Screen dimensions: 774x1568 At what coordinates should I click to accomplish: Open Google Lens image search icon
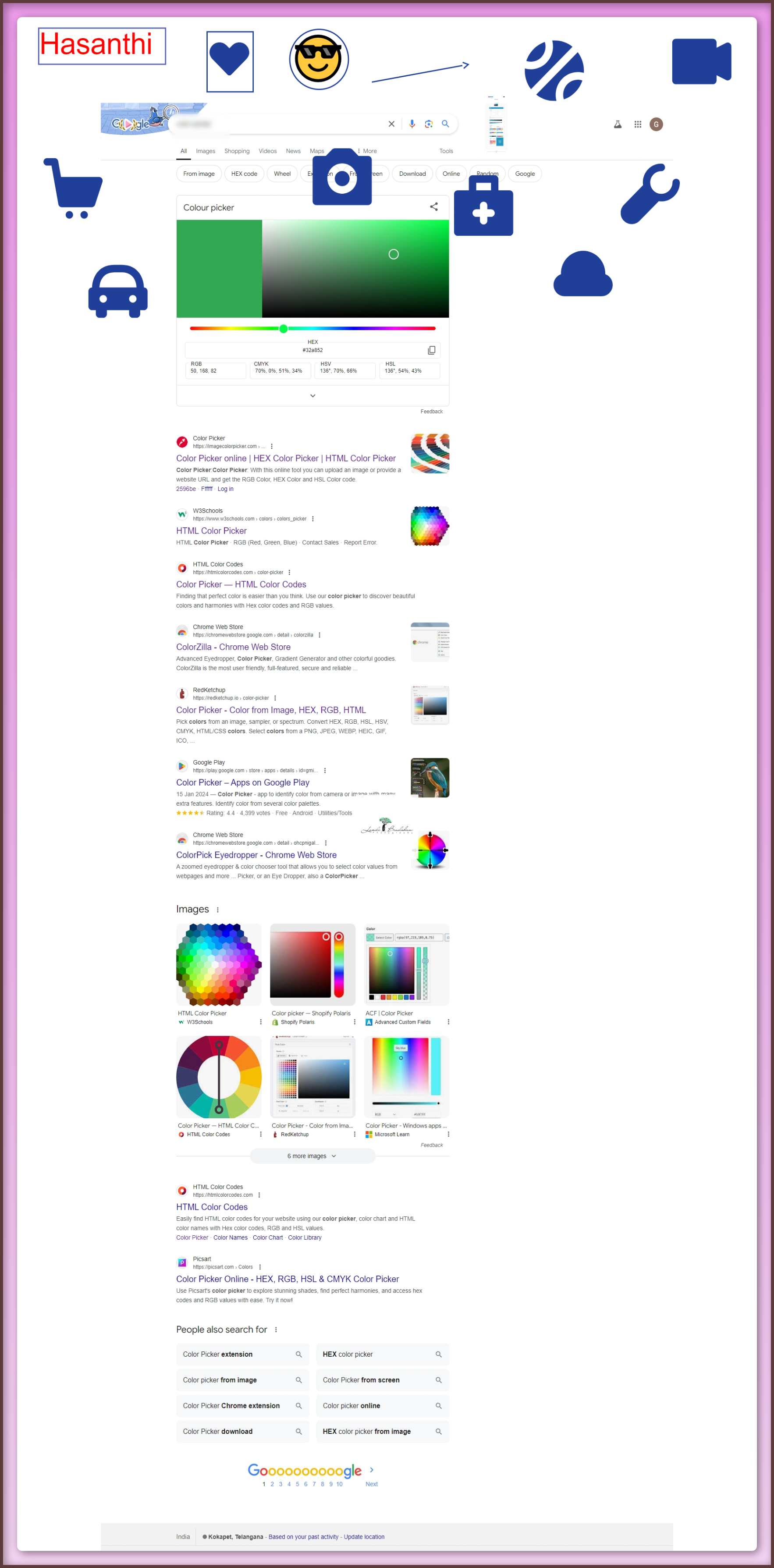429,124
